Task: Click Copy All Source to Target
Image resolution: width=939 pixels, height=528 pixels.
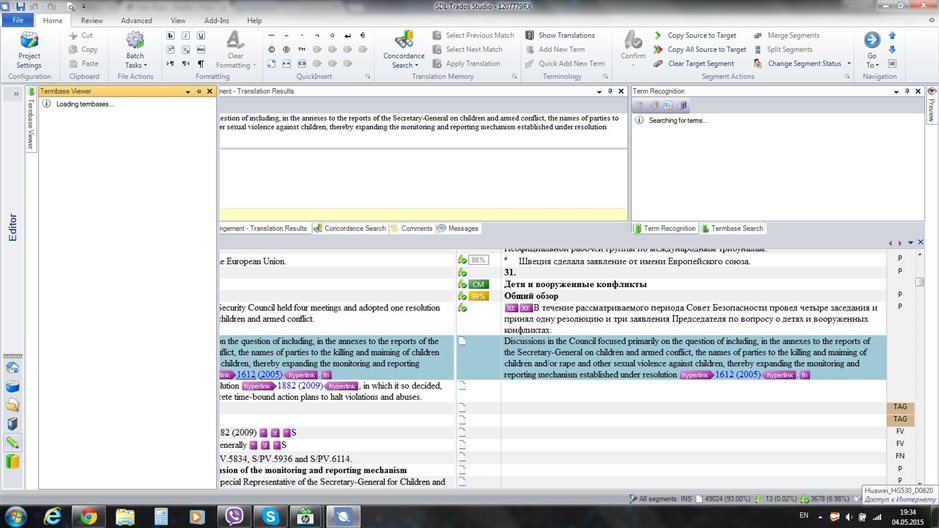Action: point(706,49)
